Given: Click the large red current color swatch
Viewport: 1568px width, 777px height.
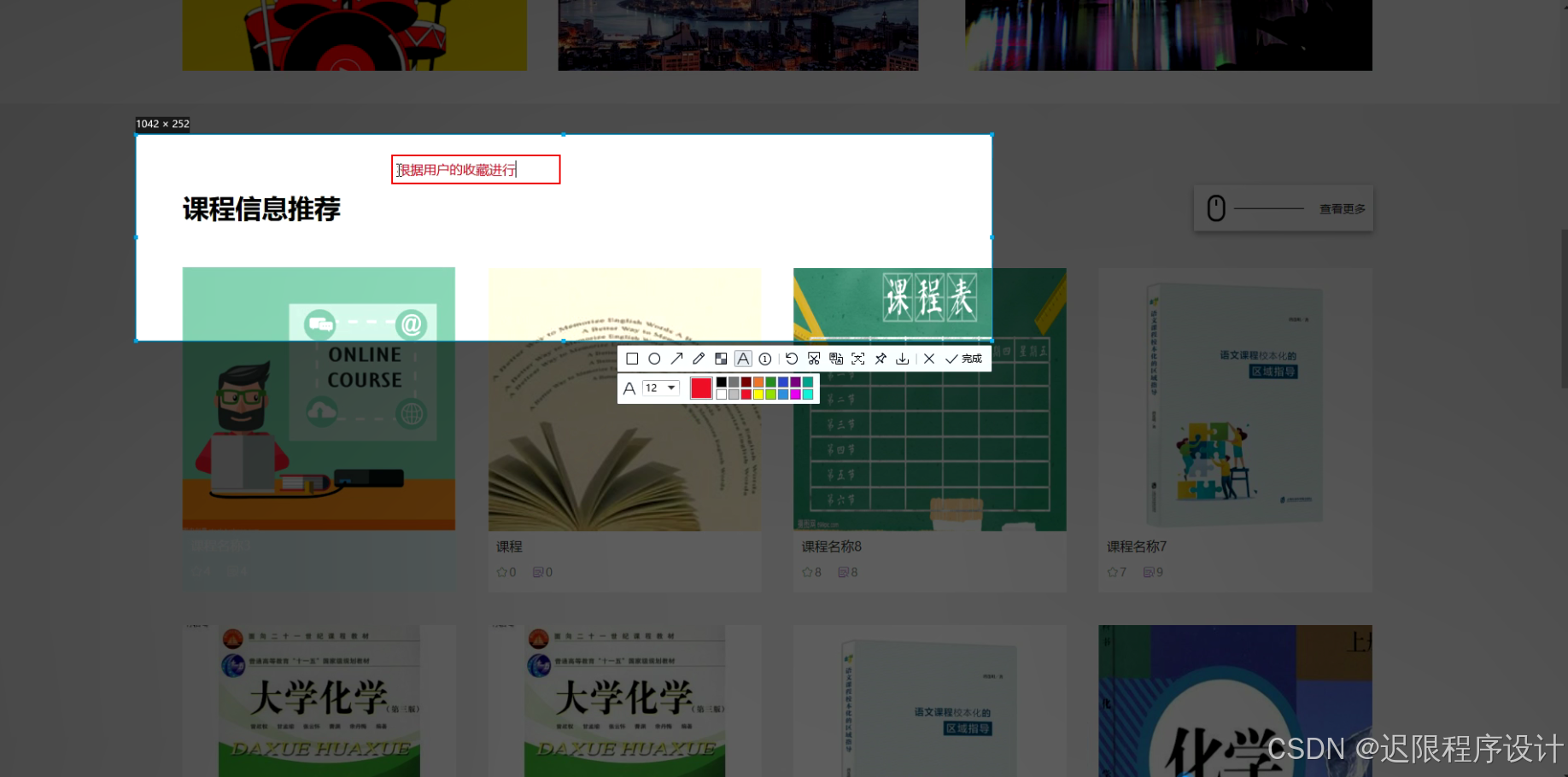Looking at the screenshot, I should [701, 388].
